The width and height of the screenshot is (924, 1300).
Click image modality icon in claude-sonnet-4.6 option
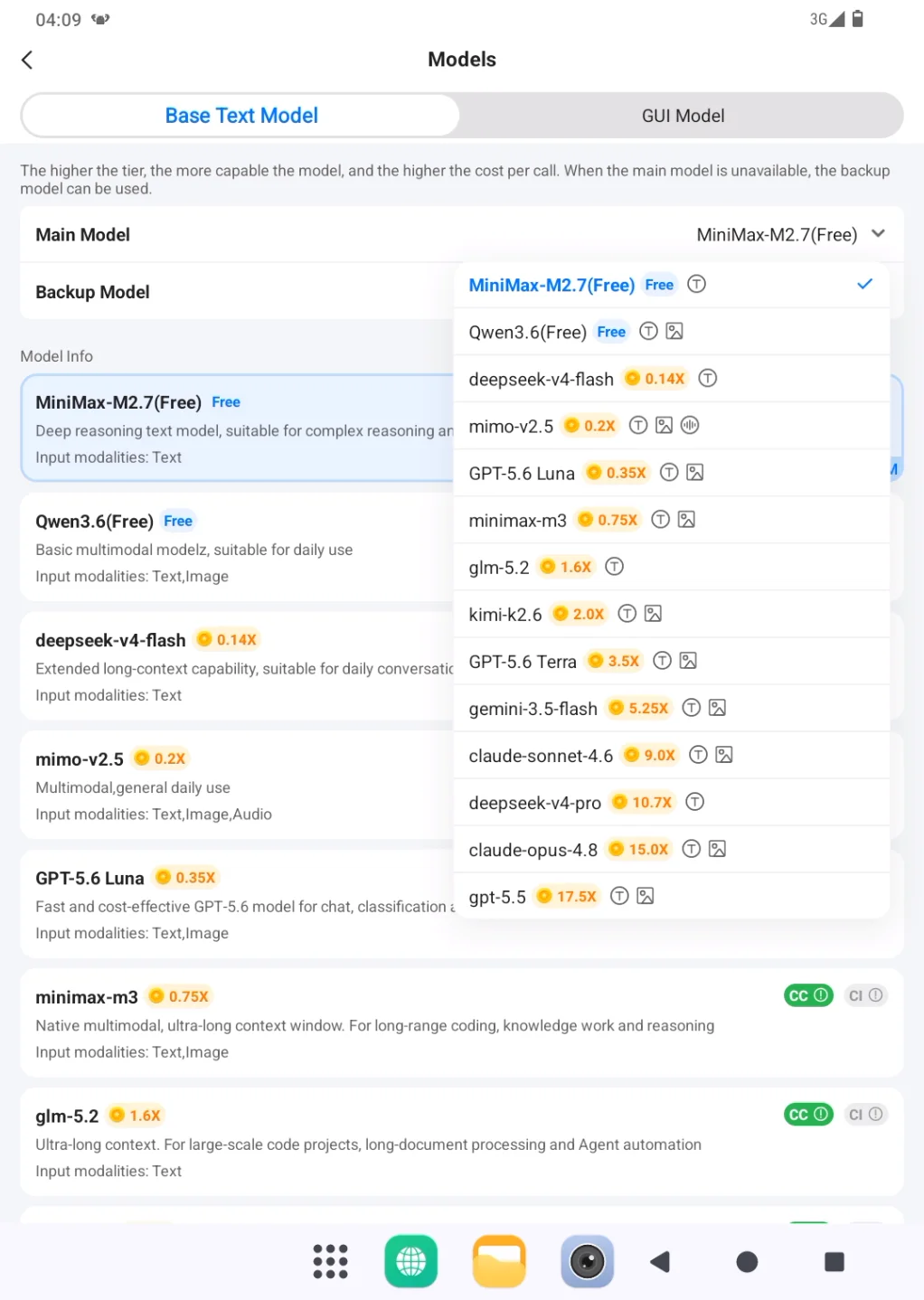[724, 754]
